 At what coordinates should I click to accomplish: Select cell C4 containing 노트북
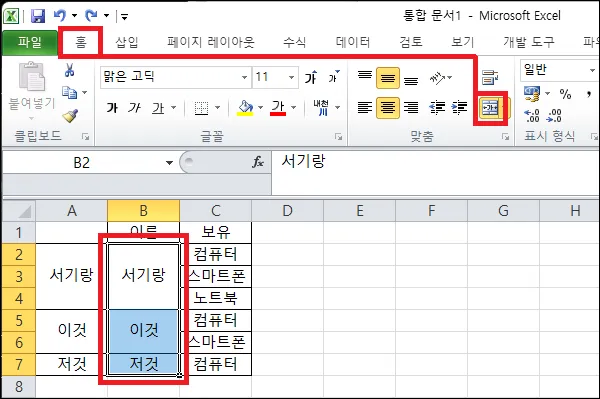(216, 298)
